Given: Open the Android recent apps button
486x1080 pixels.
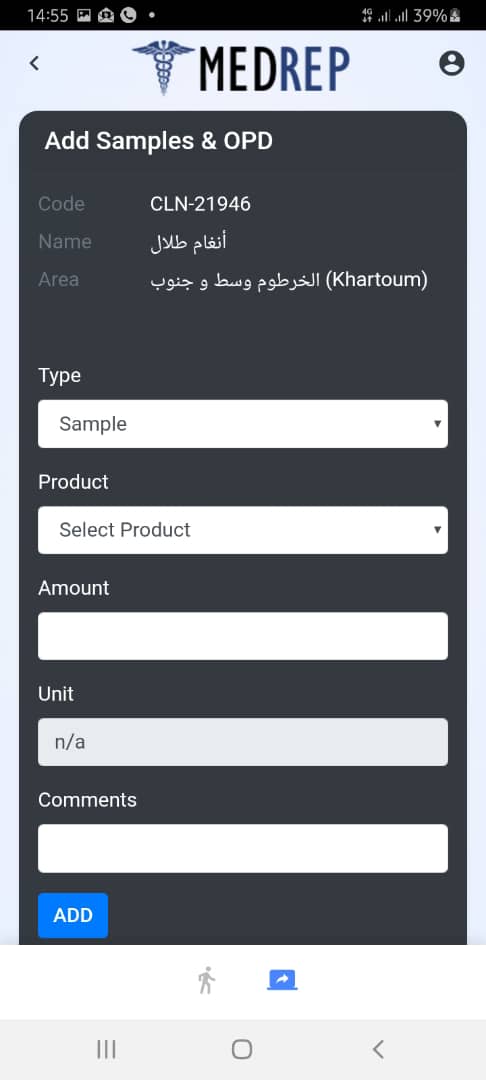Looking at the screenshot, I should pos(106,1049).
